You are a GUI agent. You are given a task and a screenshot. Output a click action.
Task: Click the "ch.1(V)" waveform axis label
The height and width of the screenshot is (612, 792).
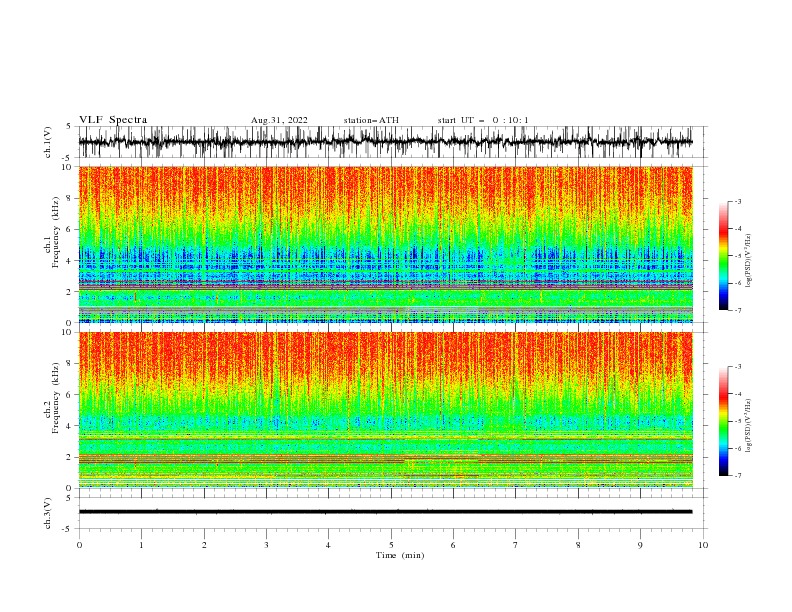[x=48, y=142]
